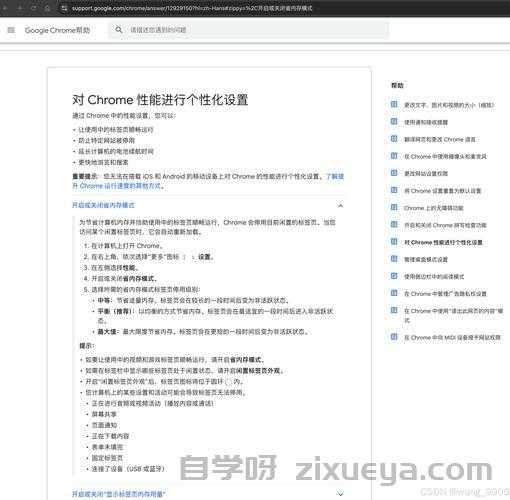Click the help search input field
This screenshot has height=500, width=510.
(x=248, y=30)
